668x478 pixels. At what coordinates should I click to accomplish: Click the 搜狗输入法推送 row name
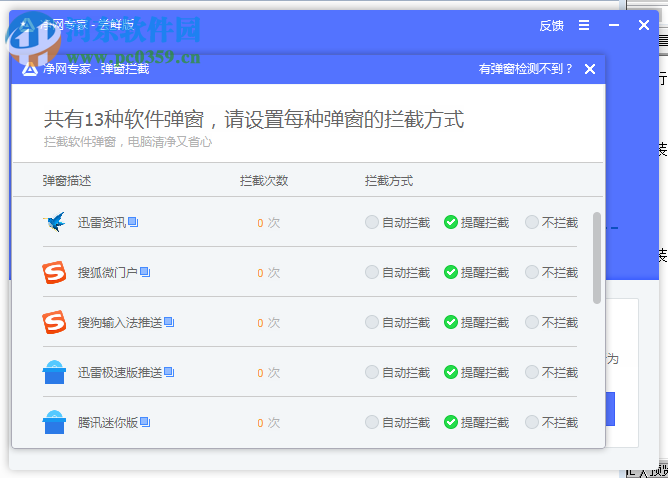click(120, 322)
